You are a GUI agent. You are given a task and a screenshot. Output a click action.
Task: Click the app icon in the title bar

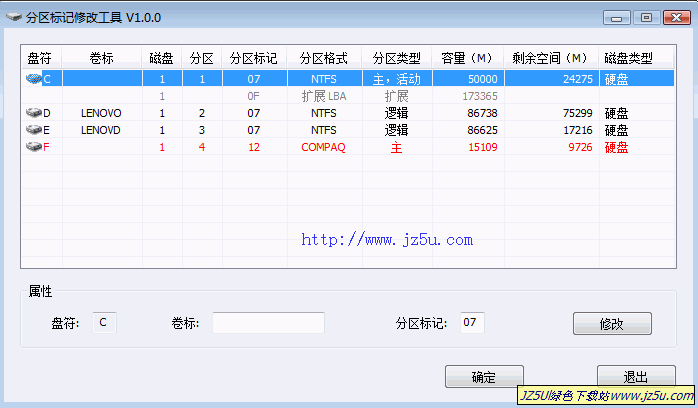click(x=14, y=17)
